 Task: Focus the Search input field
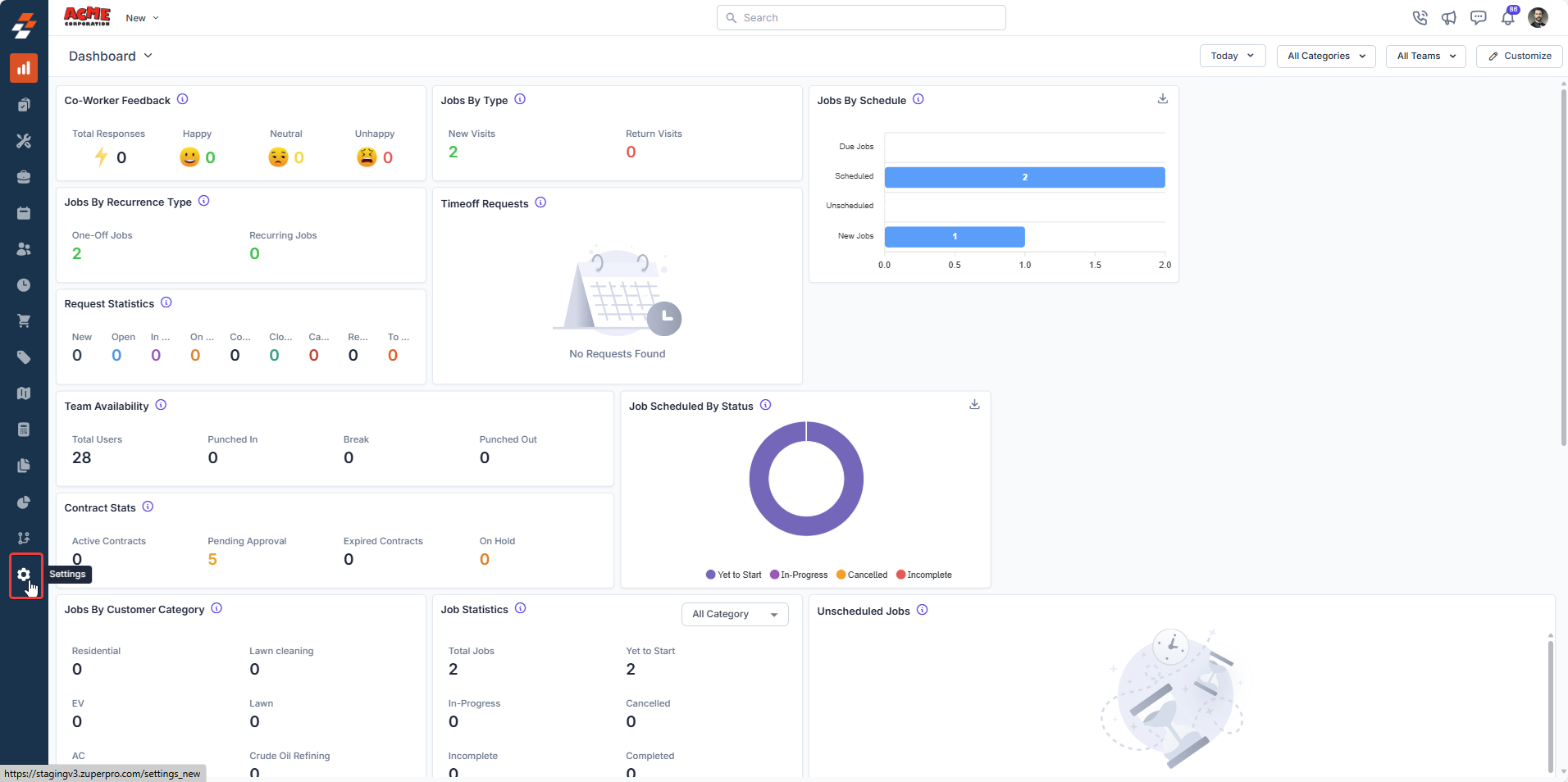coord(861,17)
